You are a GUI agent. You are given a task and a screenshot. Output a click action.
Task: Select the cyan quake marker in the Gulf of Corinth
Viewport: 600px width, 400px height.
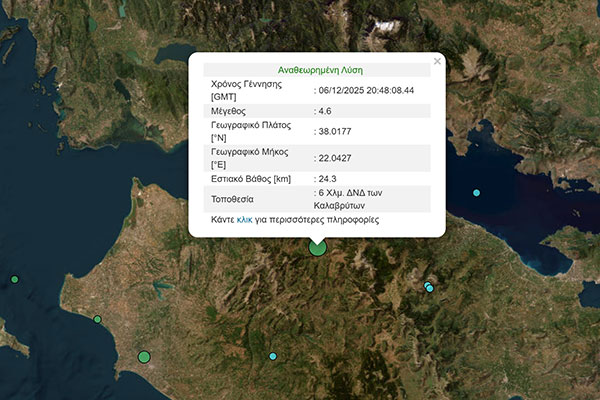coord(477,192)
